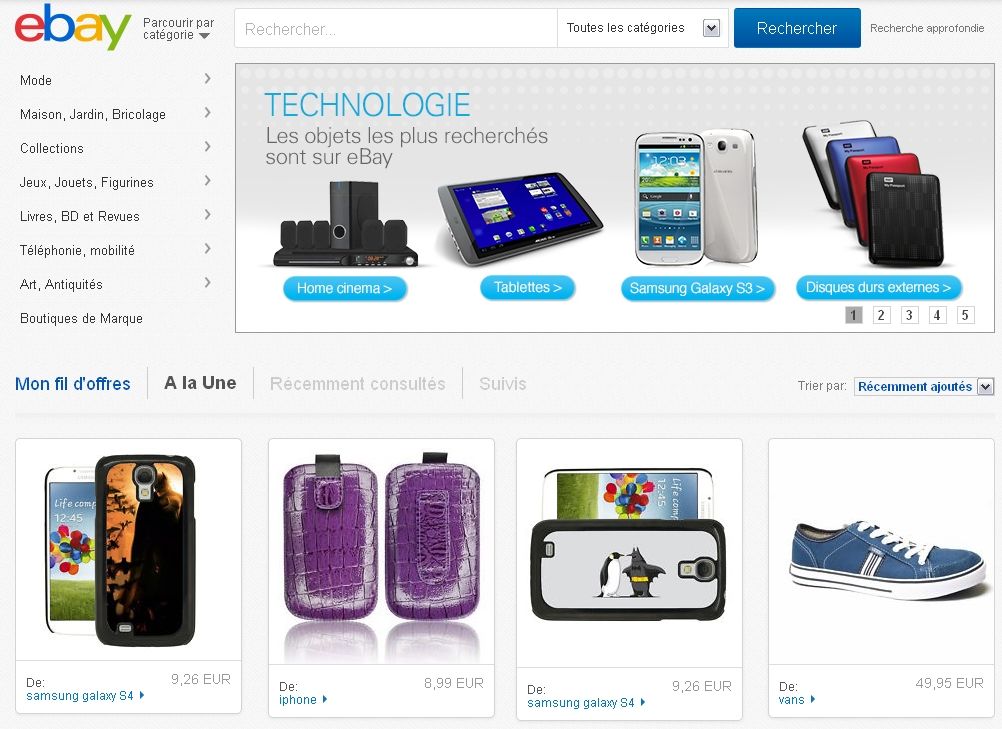Viewport: 1002px width, 729px height.
Task: Expand Téléphonie, mobilité chevron arrow
Action: coord(207,249)
